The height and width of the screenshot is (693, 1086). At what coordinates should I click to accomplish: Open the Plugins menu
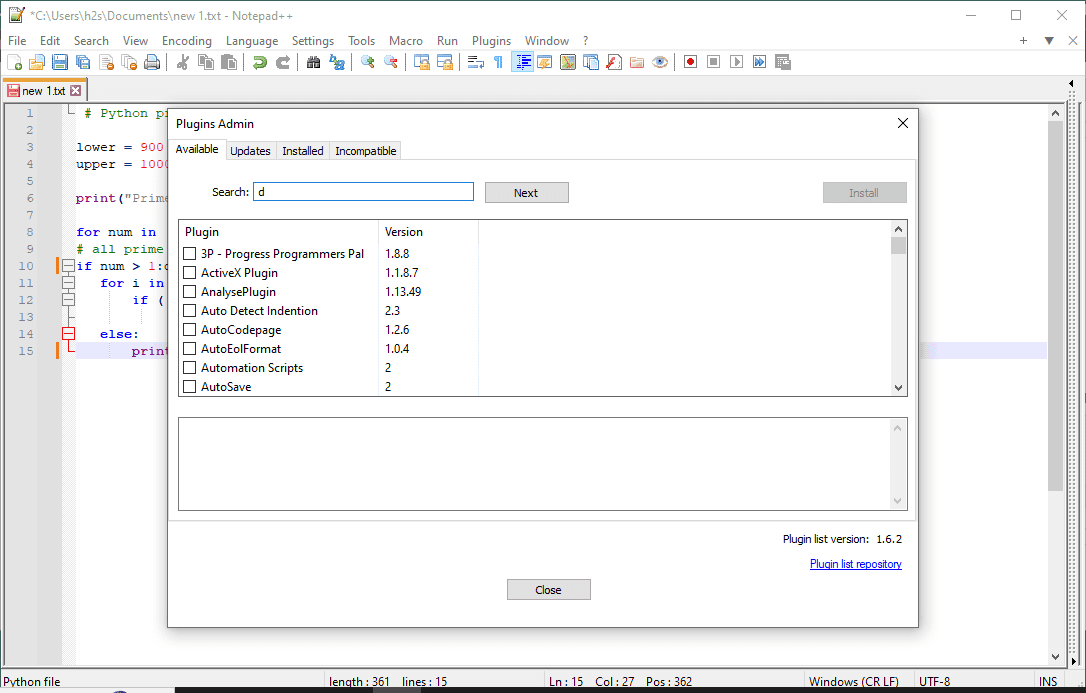(x=491, y=41)
